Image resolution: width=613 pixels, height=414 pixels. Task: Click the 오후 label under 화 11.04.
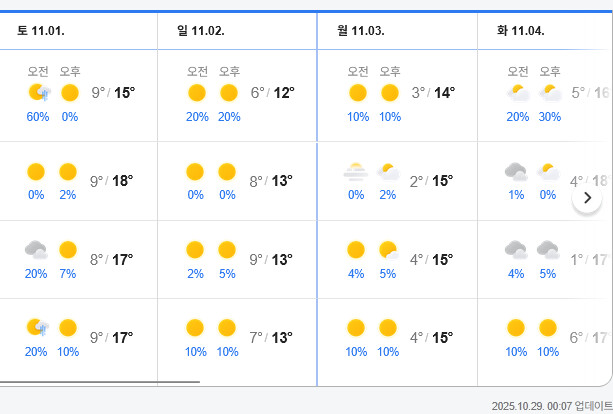(550, 72)
